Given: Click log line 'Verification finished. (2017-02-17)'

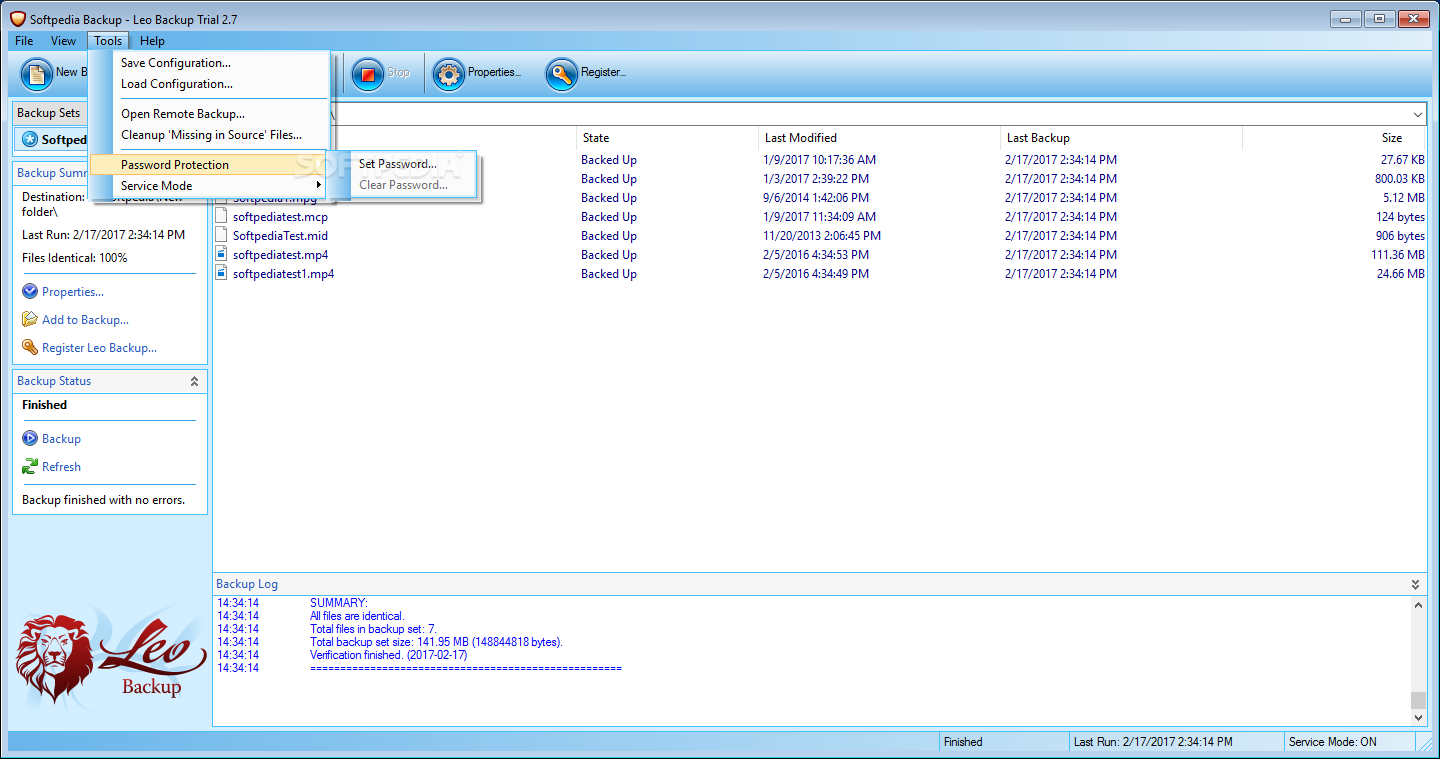Looking at the screenshot, I should click(388, 655).
